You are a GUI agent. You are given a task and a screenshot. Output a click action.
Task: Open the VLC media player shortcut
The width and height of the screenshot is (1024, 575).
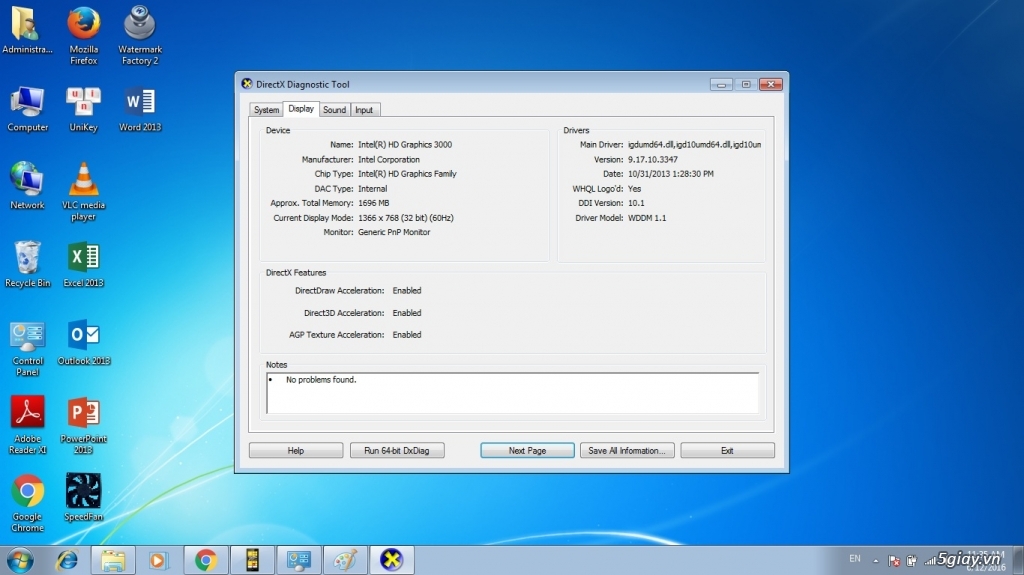(x=84, y=181)
